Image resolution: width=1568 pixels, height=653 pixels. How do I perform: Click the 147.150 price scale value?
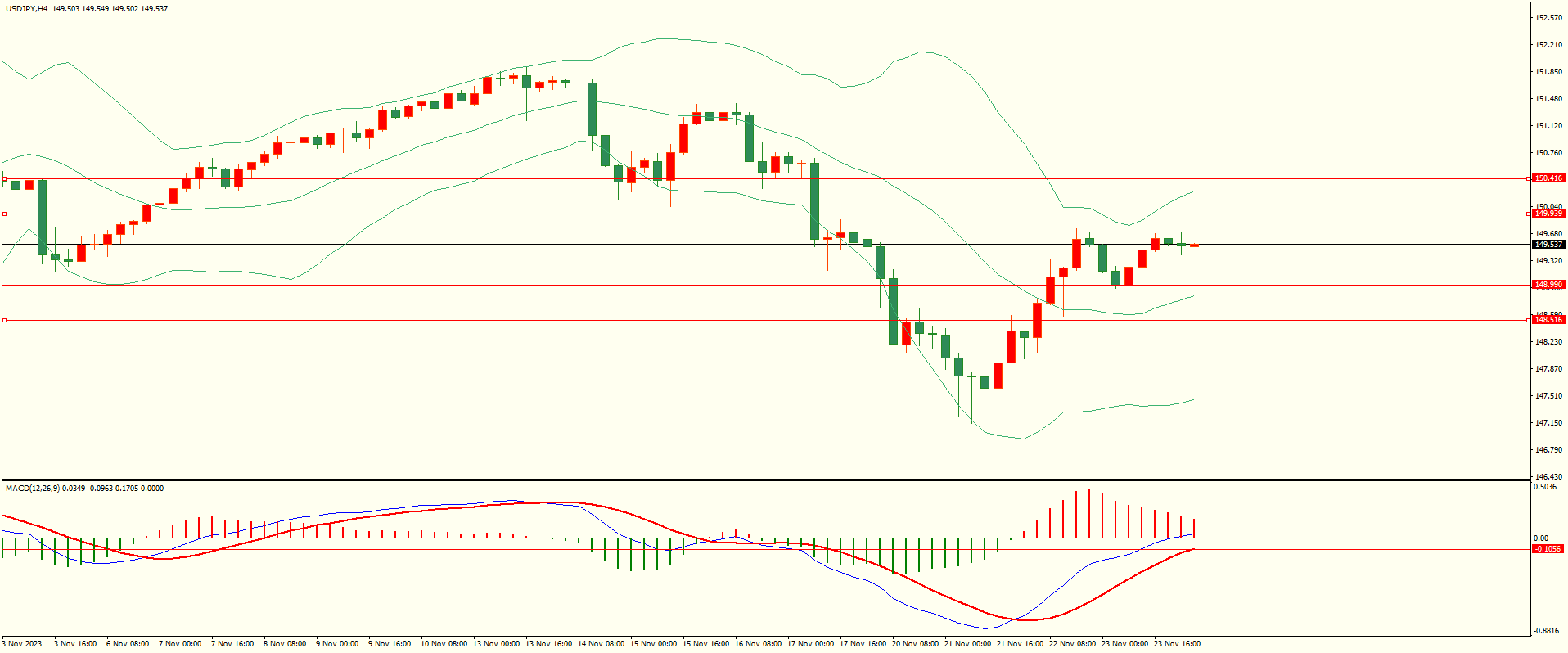(x=1549, y=423)
